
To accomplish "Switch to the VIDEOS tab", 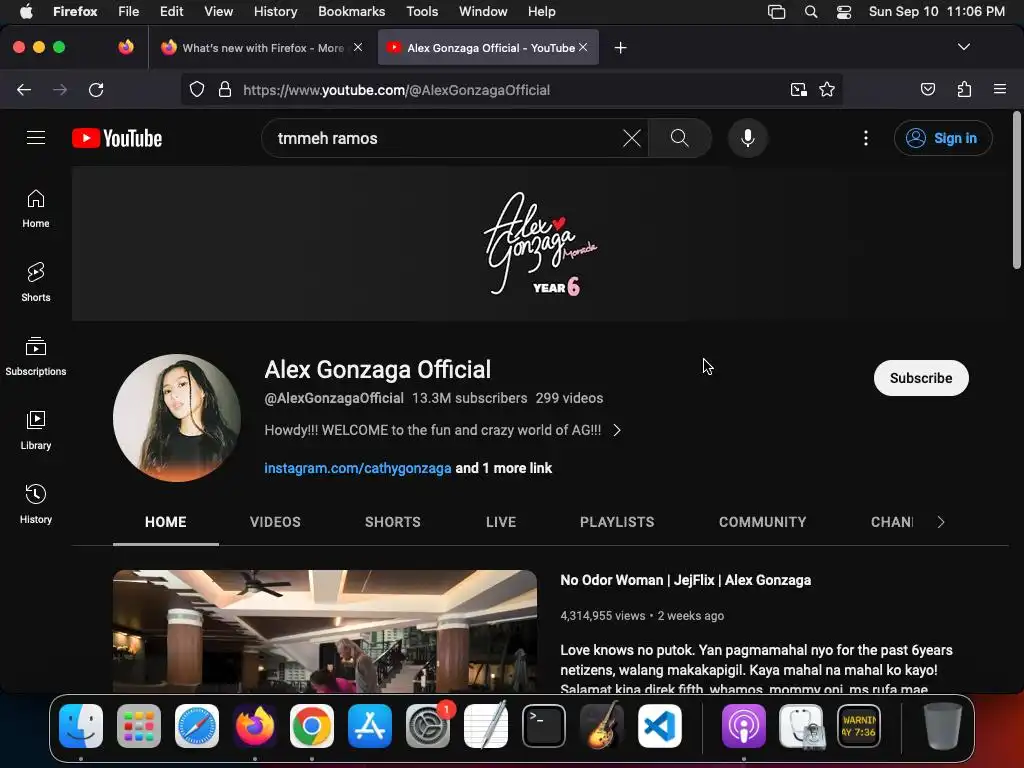I will point(275,522).
